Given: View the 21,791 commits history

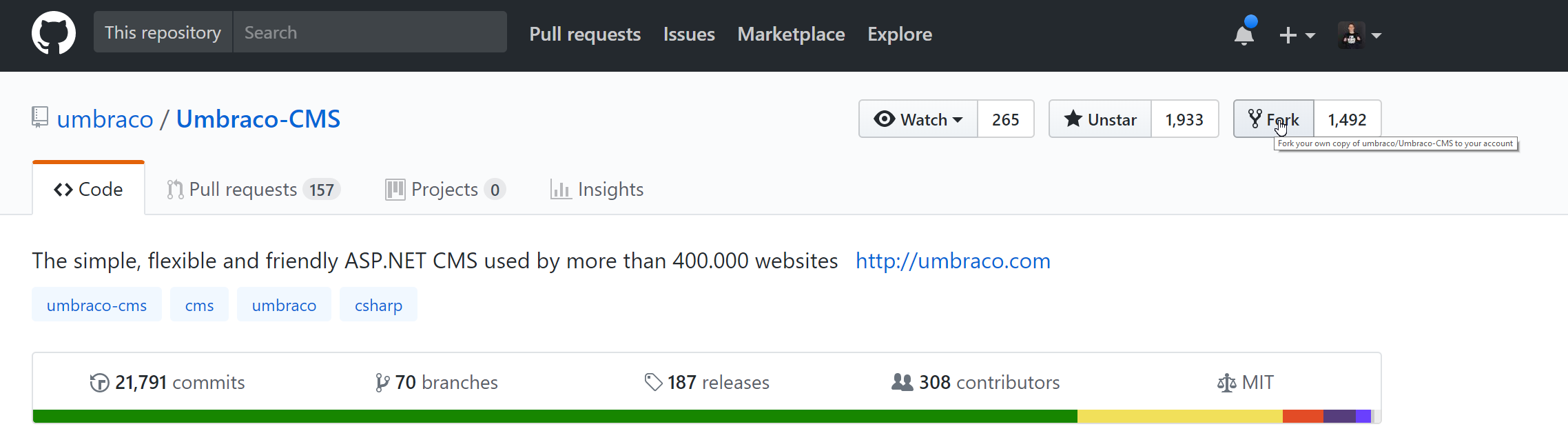Looking at the screenshot, I should (167, 382).
